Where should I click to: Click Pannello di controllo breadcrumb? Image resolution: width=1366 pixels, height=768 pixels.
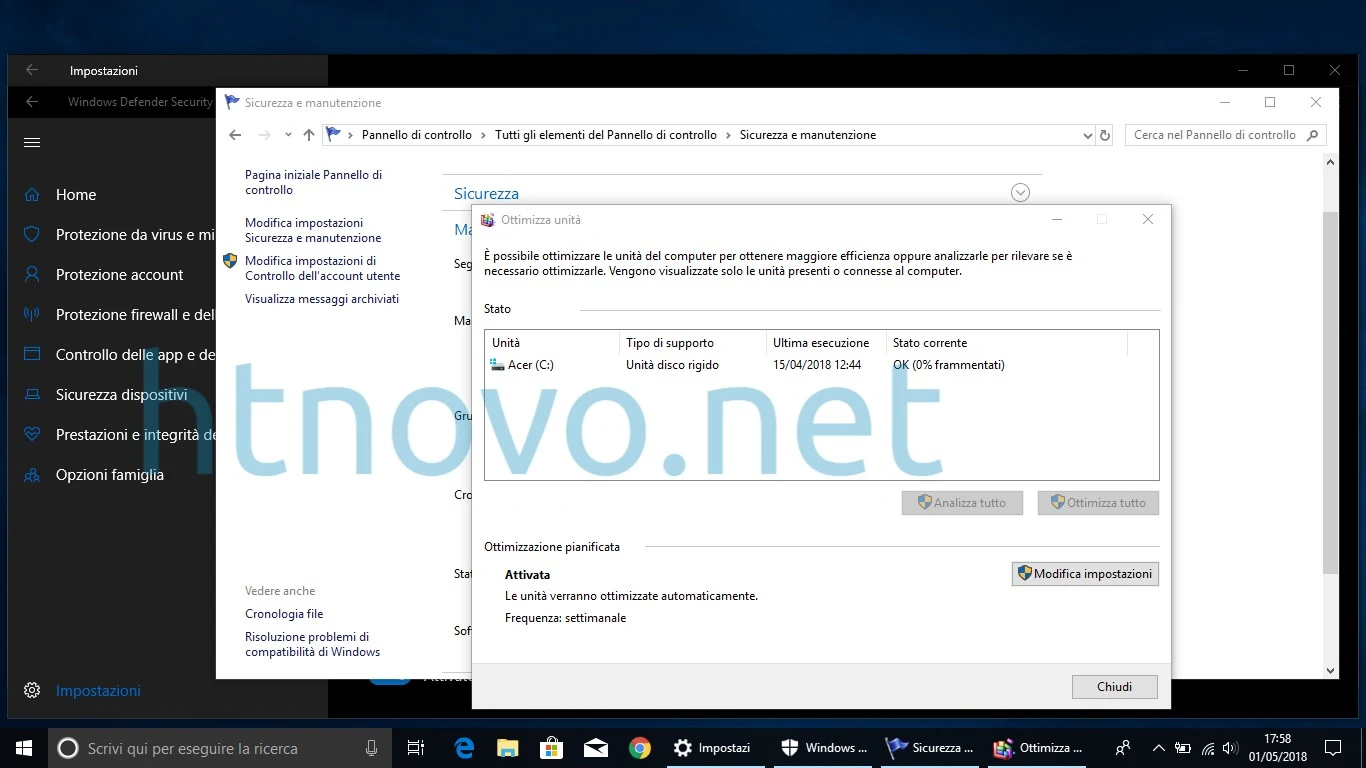(x=416, y=135)
